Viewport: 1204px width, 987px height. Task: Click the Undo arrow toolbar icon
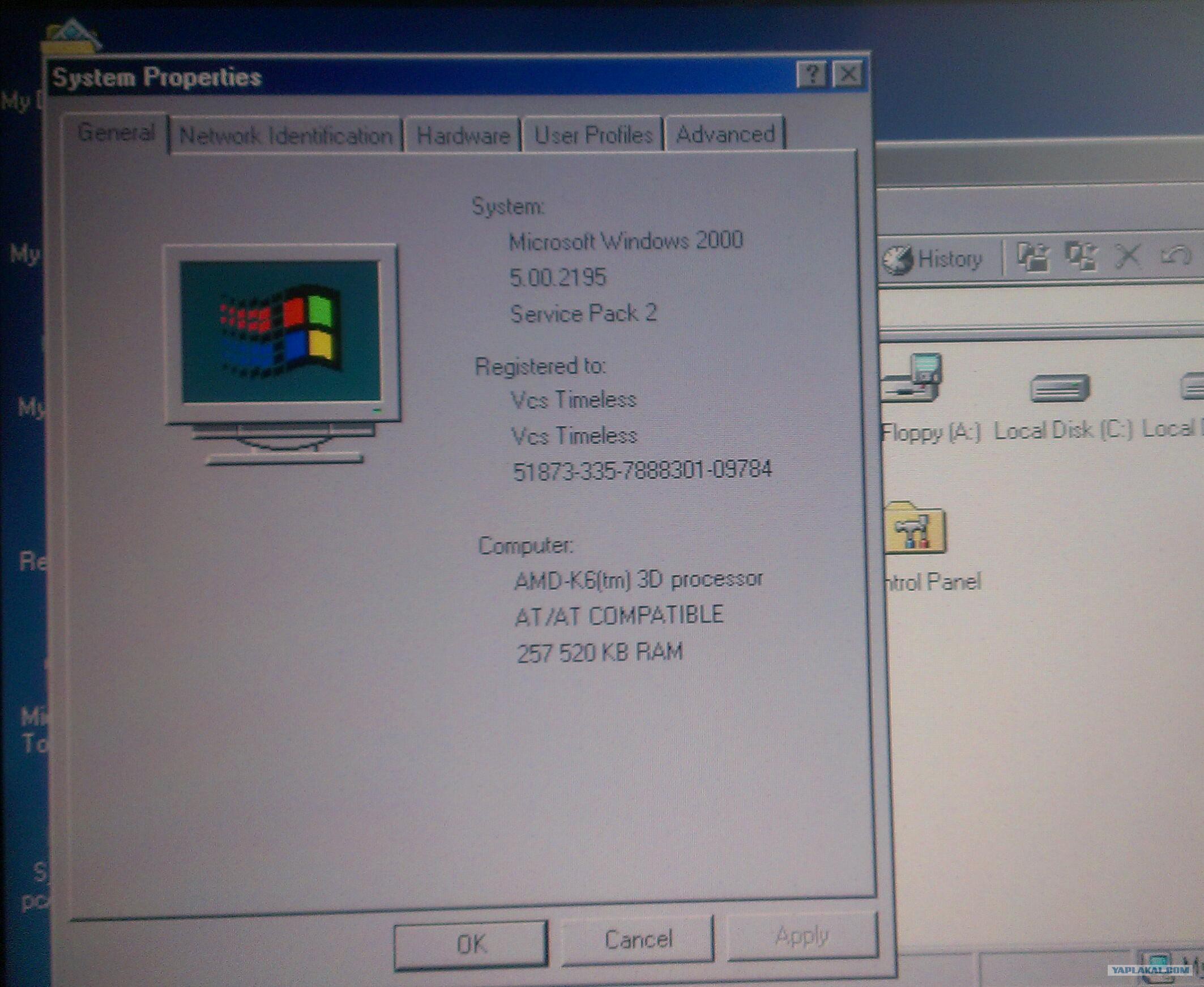click(1175, 256)
